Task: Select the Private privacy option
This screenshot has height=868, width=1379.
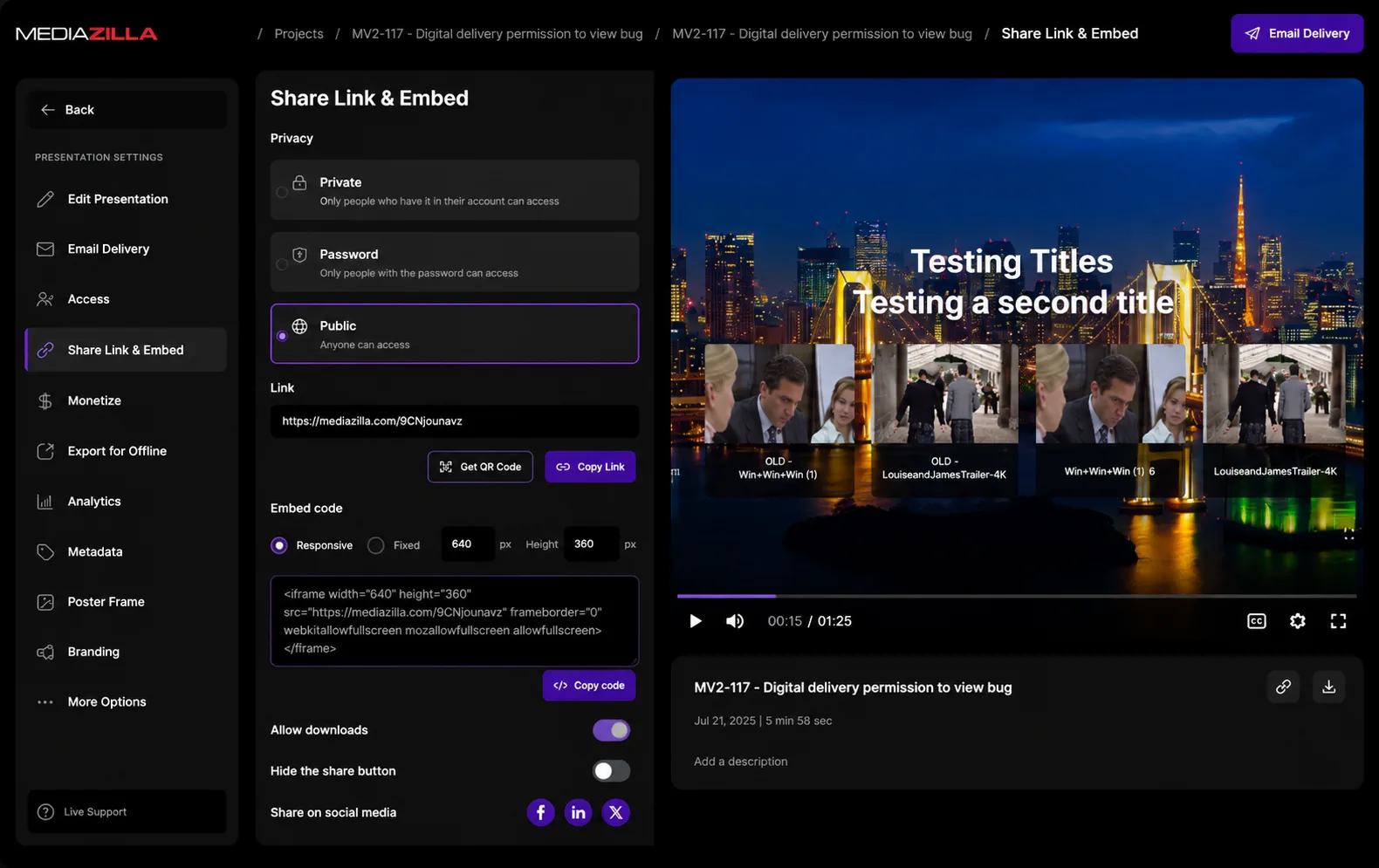Action: [x=455, y=190]
